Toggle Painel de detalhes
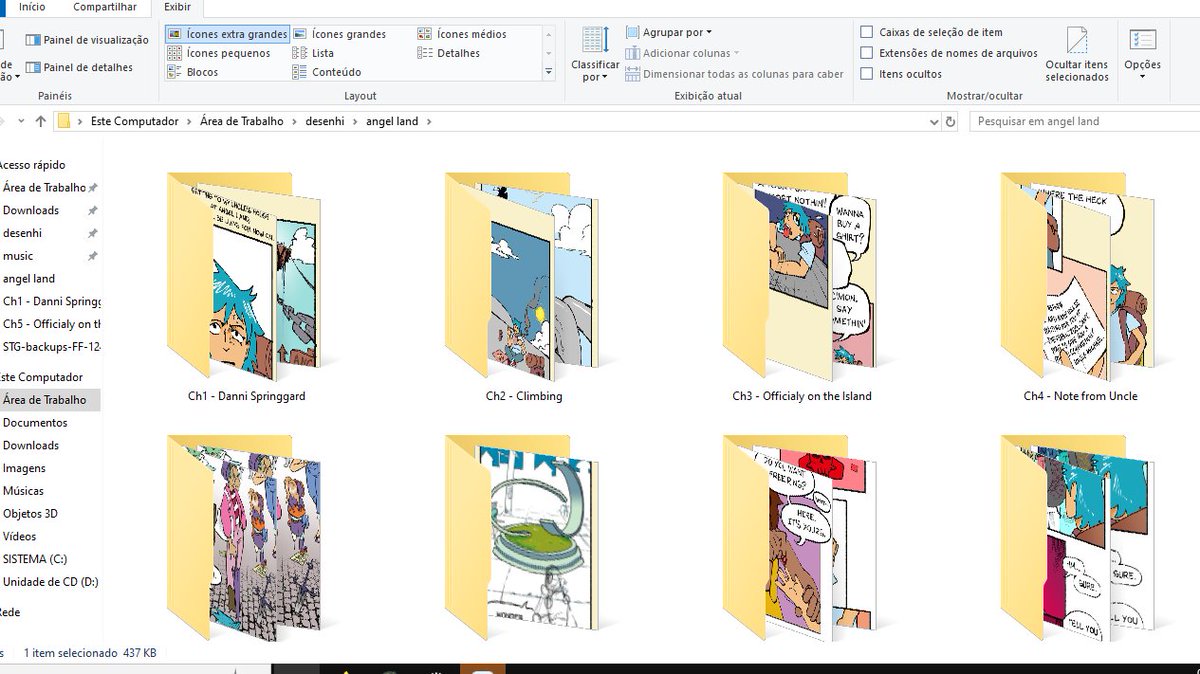 [79, 67]
